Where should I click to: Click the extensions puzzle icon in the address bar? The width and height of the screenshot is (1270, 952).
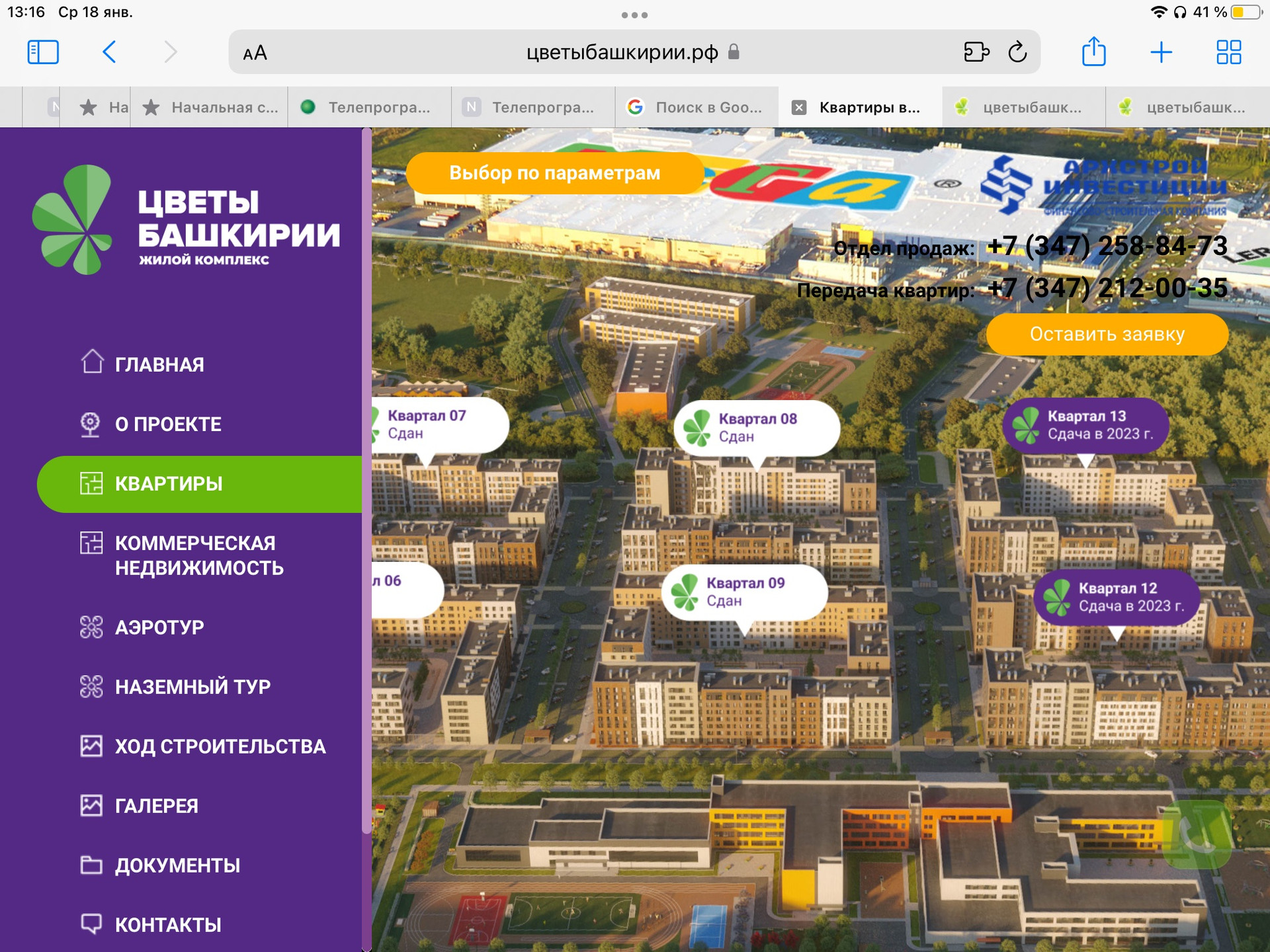pyautogui.click(x=976, y=52)
